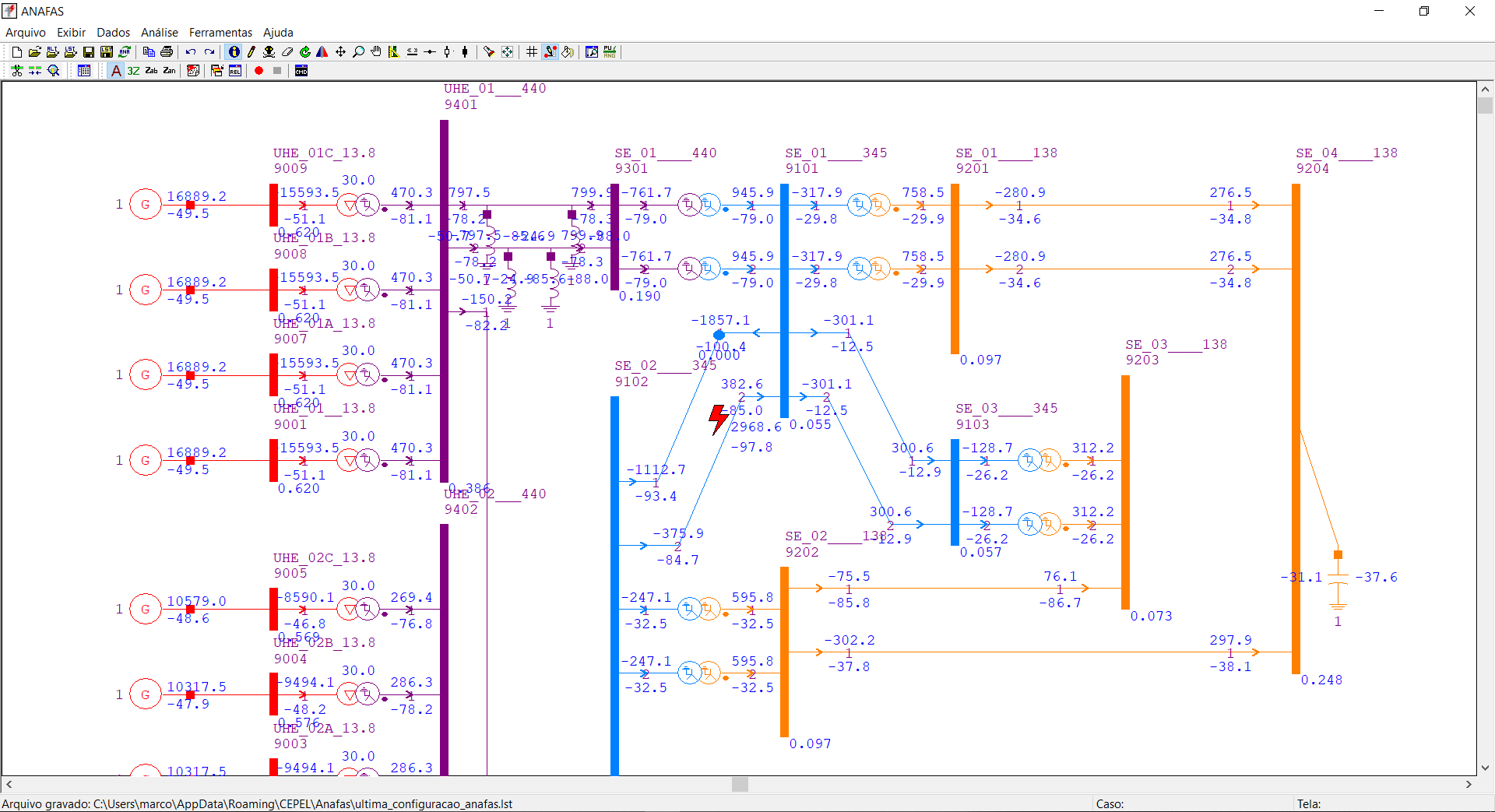This screenshot has height=812, width=1495.
Task: Open the Ajuda menu
Action: tap(278, 33)
